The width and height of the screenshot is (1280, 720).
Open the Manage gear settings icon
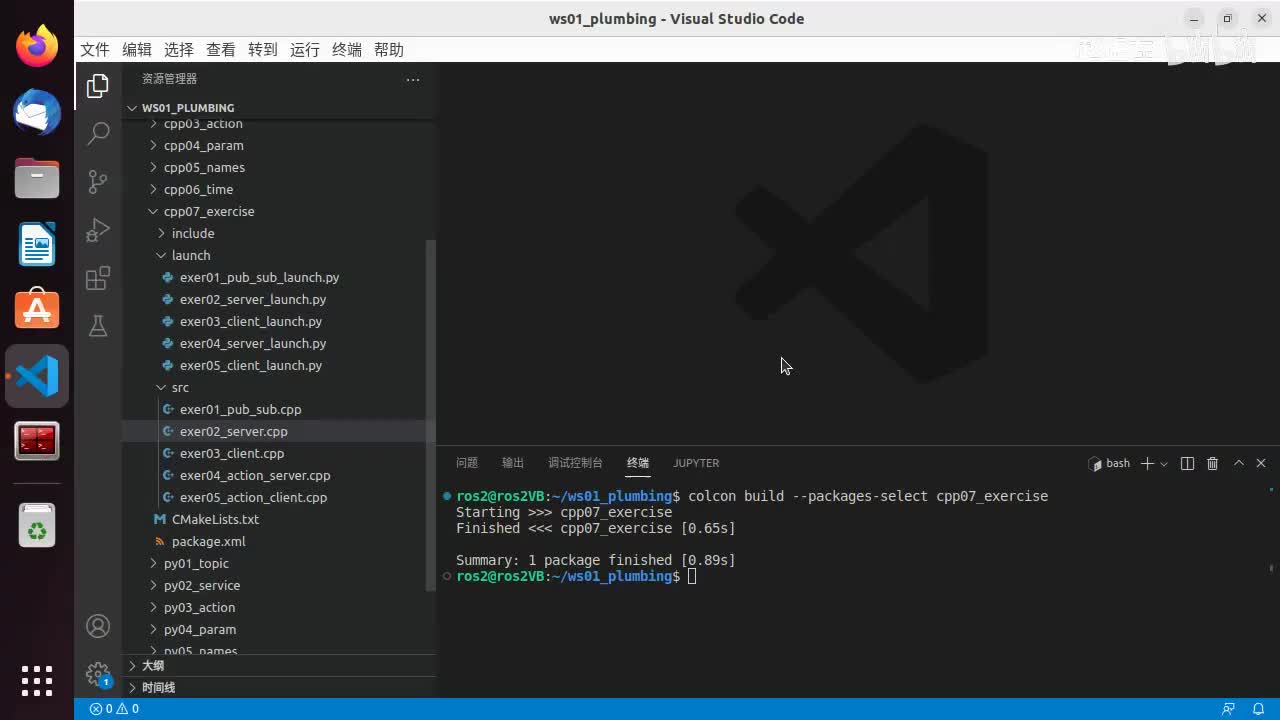click(x=98, y=674)
